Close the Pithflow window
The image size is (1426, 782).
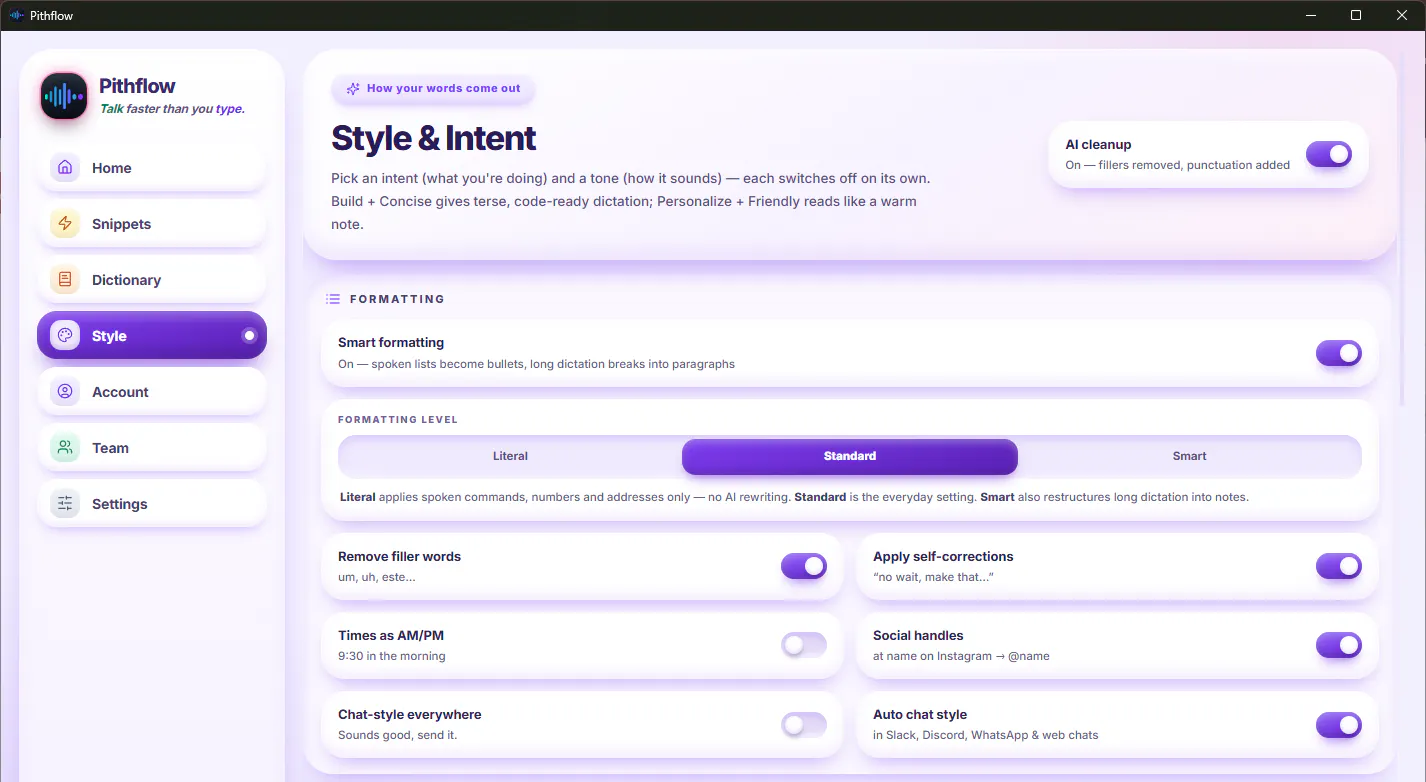pyautogui.click(x=1401, y=15)
